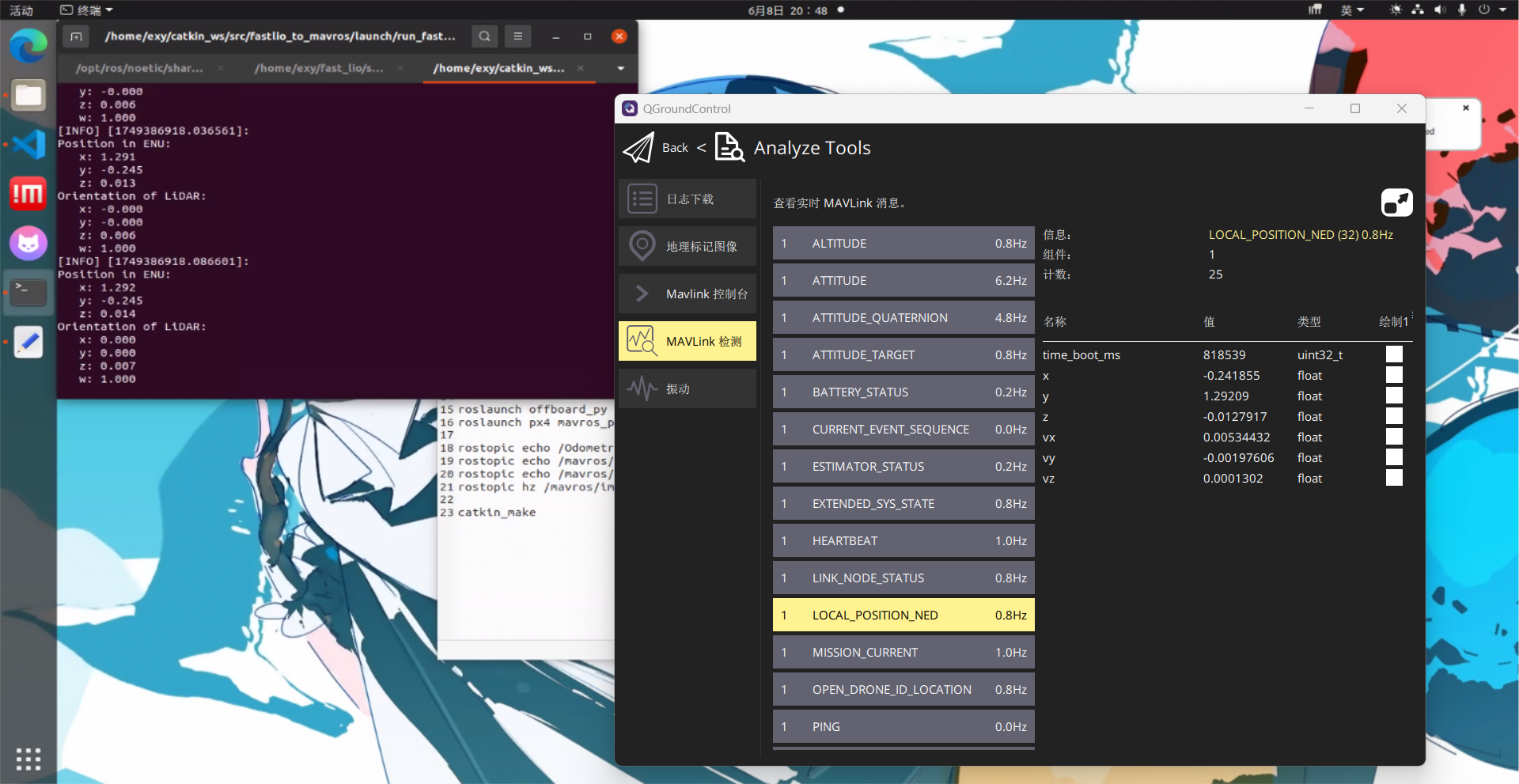Click the terminal search icon

pyautogui.click(x=485, y=36)
